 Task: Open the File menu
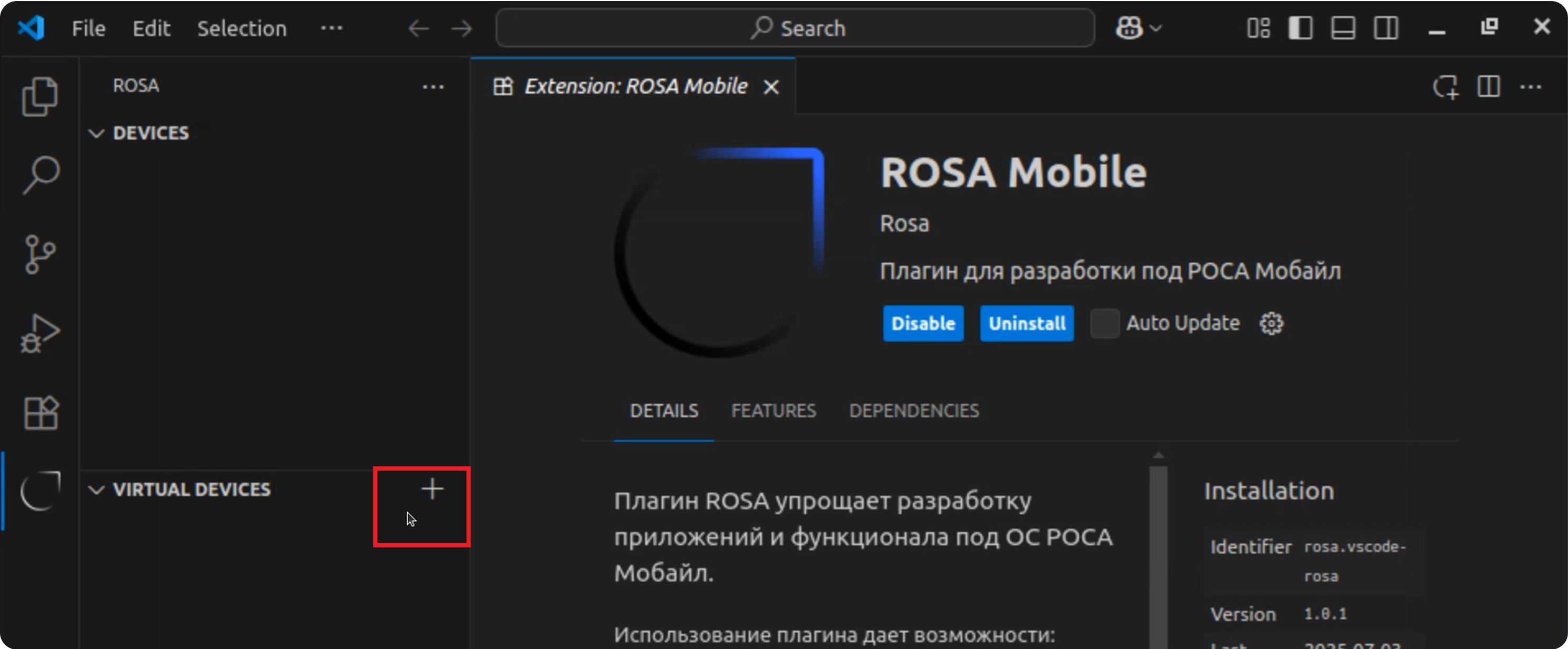click(88, 28)
